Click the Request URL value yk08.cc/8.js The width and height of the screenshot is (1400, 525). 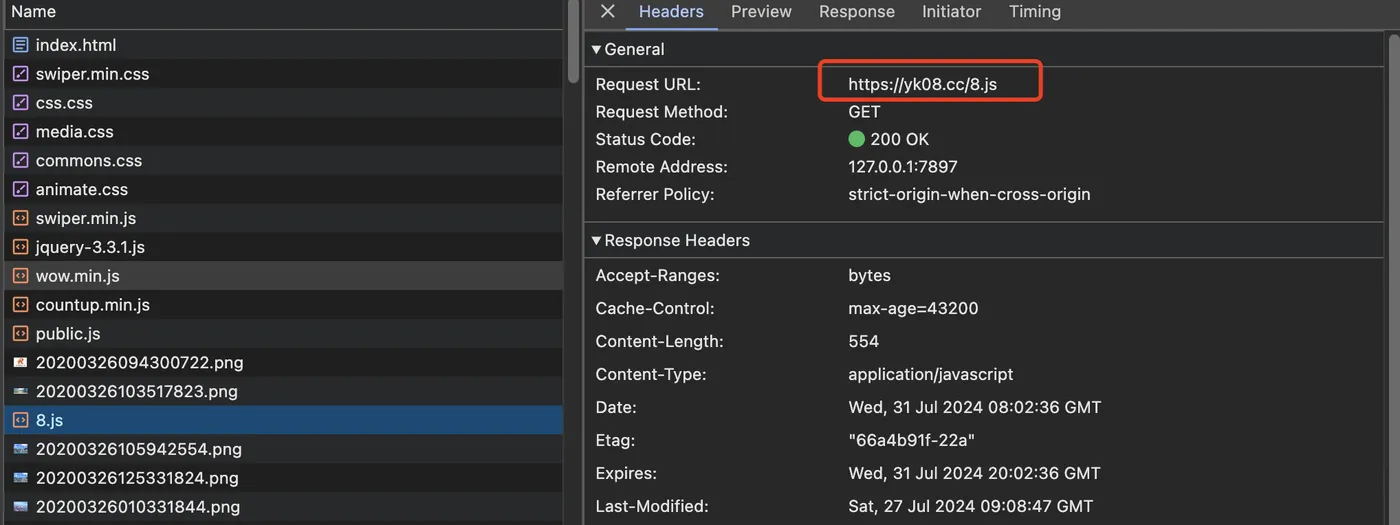[x=922, y=85]
